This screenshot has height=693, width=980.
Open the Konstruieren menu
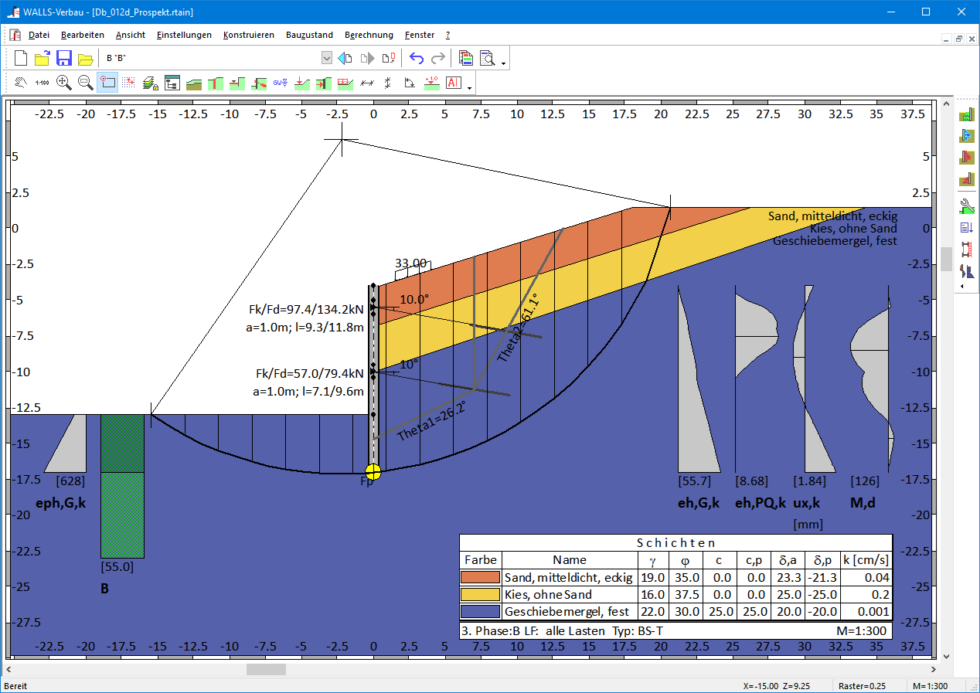(248, 35)
